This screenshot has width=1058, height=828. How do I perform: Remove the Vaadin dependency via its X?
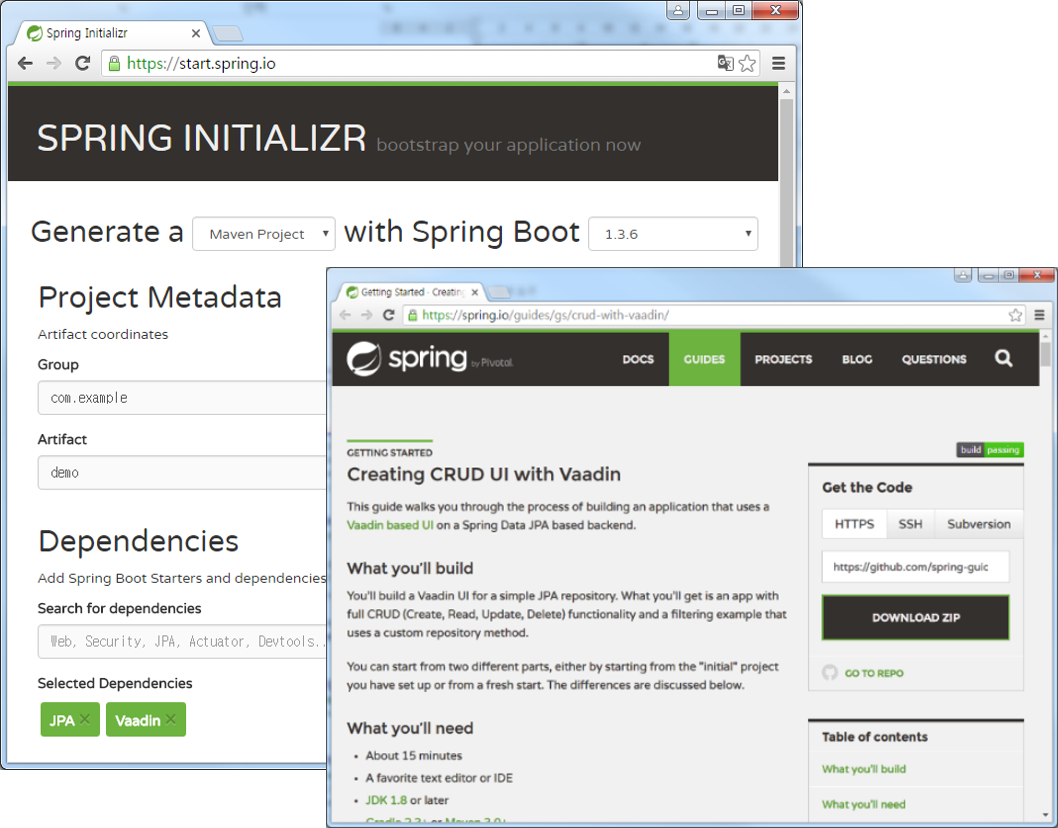[171, 719]
